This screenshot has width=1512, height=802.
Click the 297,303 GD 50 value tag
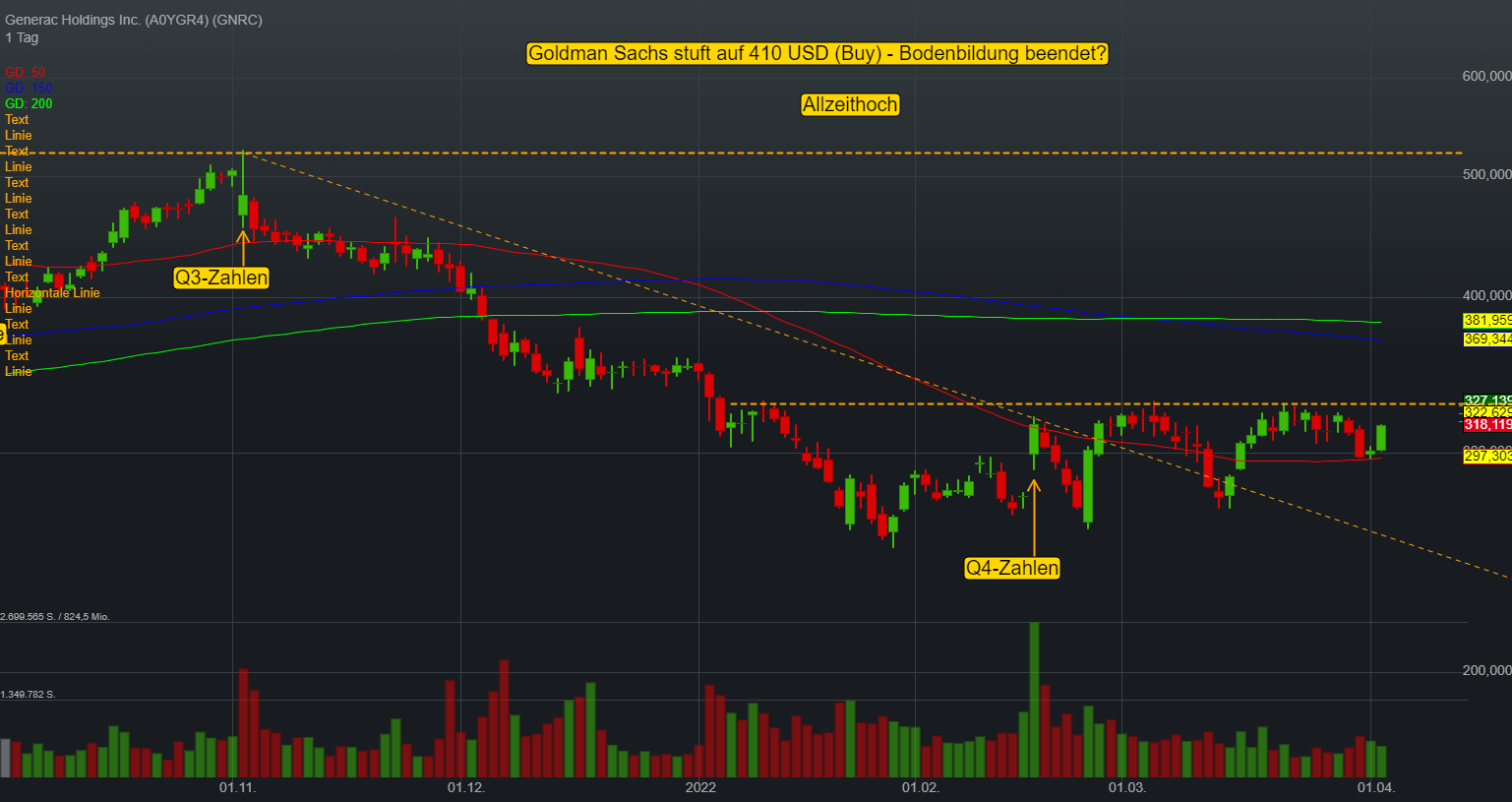coord(1487,456)
